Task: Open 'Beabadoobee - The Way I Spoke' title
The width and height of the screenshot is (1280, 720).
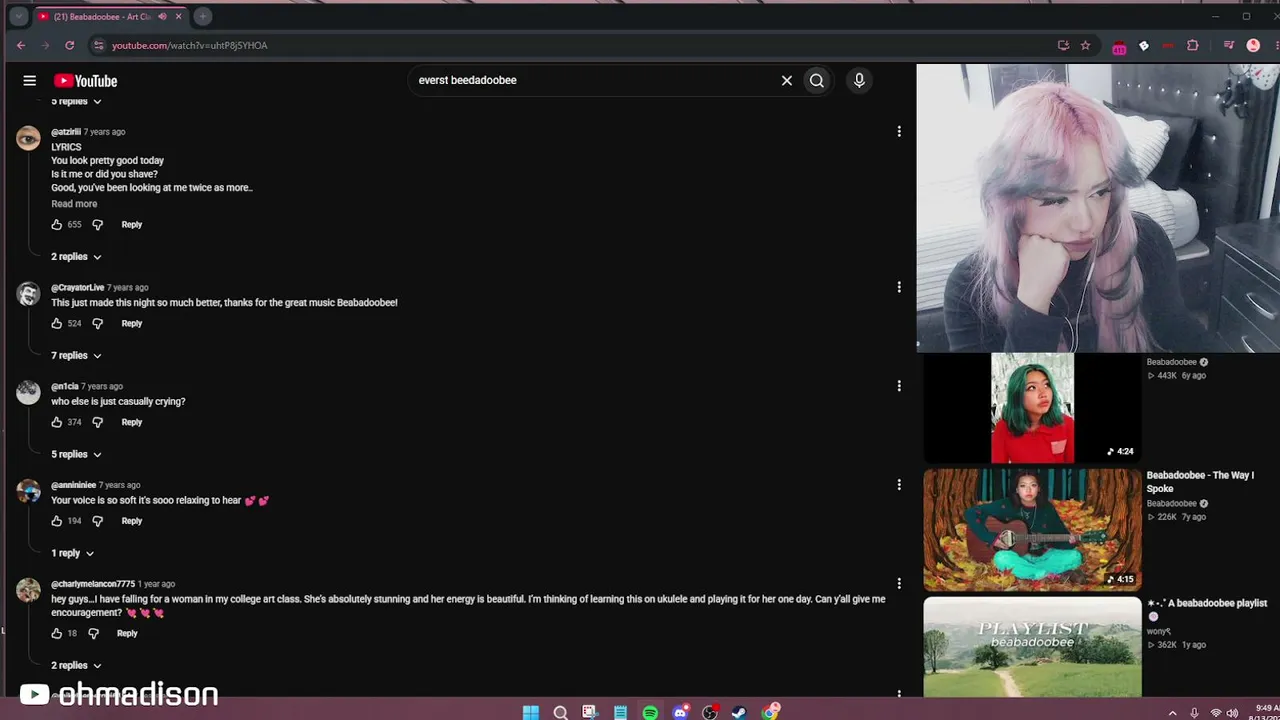Action: click(x=1200, y=482)
